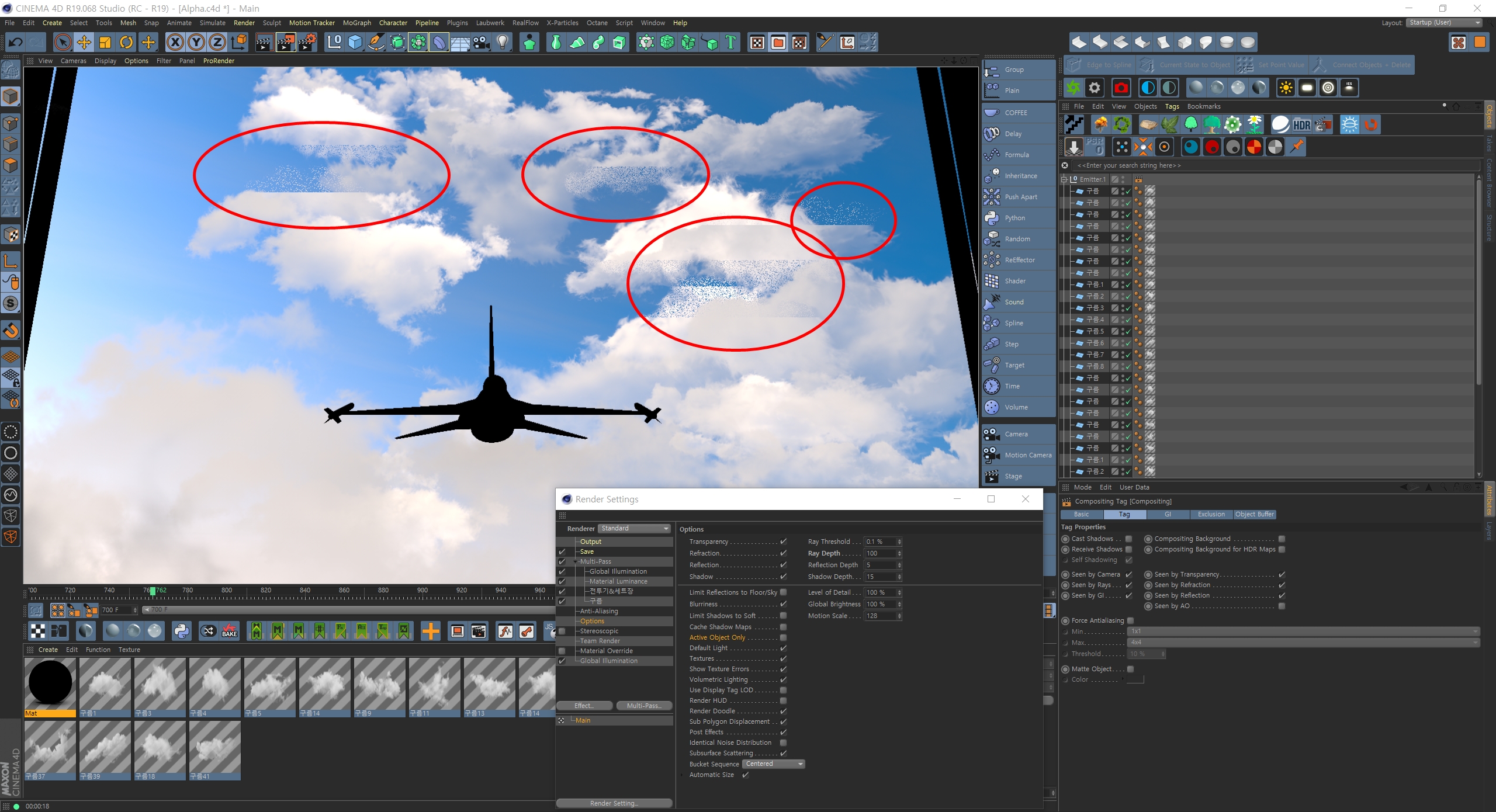Toggle Transparency checkbox in render options

pos(783,542)
